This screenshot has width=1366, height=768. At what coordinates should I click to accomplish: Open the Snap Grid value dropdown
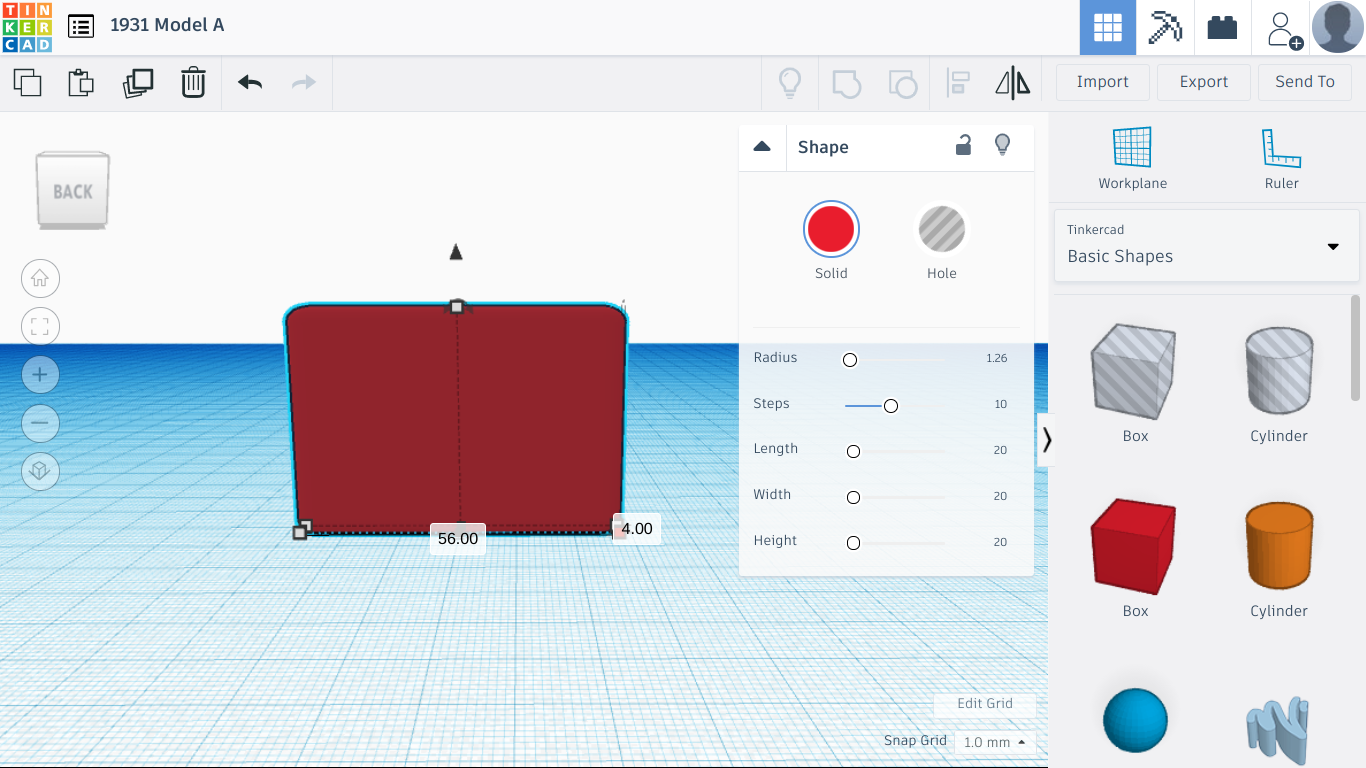(994, 742)
